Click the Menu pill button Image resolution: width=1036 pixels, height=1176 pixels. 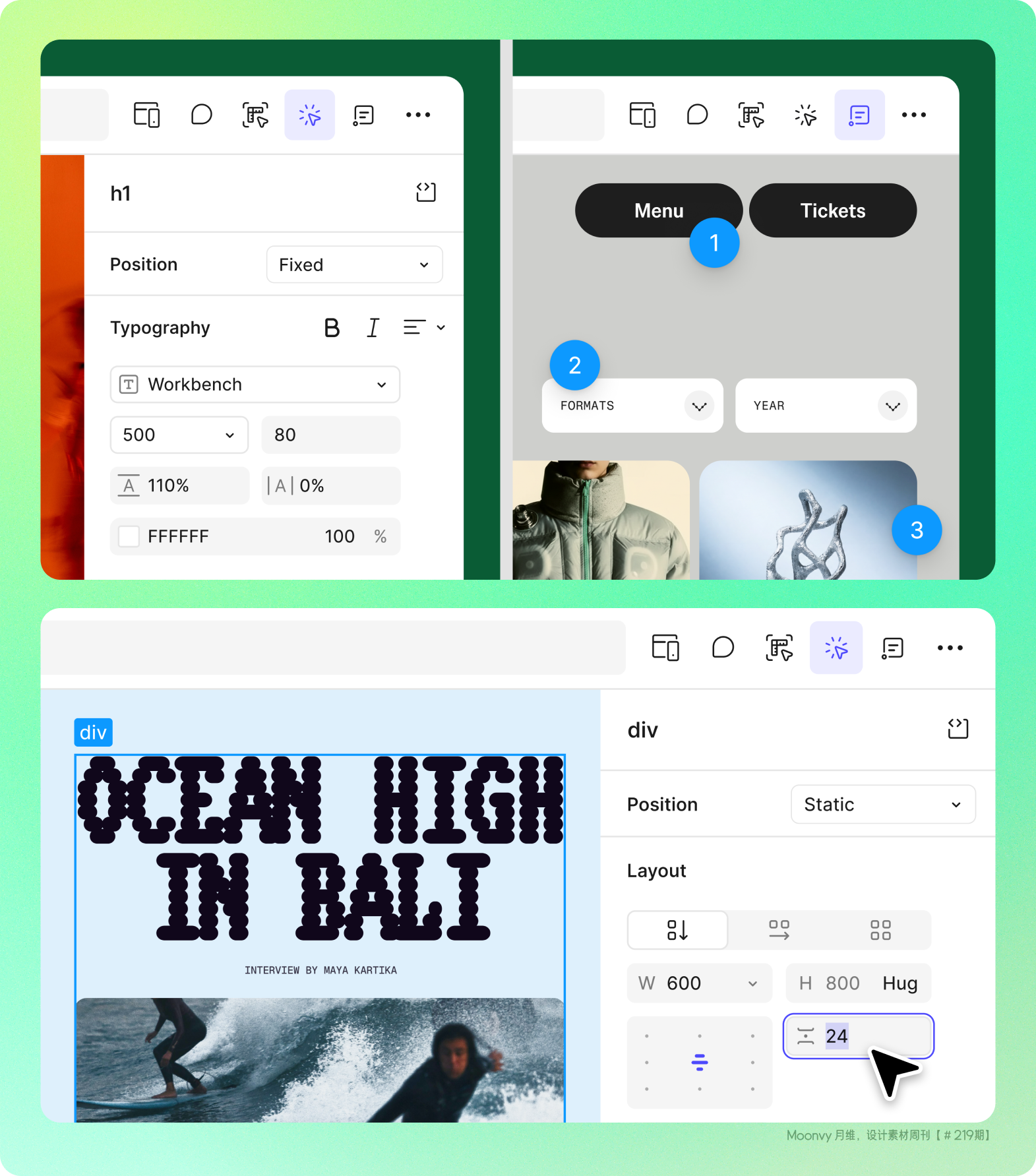pos(659,210)
